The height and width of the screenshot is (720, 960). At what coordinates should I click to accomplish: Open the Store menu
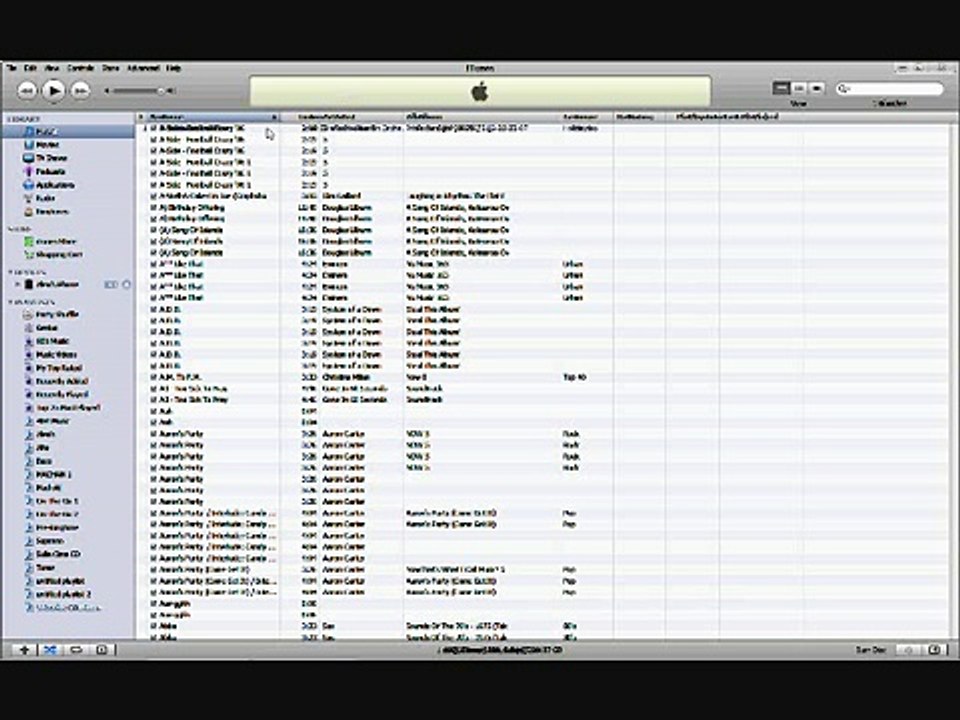click(x=110, y=68)
